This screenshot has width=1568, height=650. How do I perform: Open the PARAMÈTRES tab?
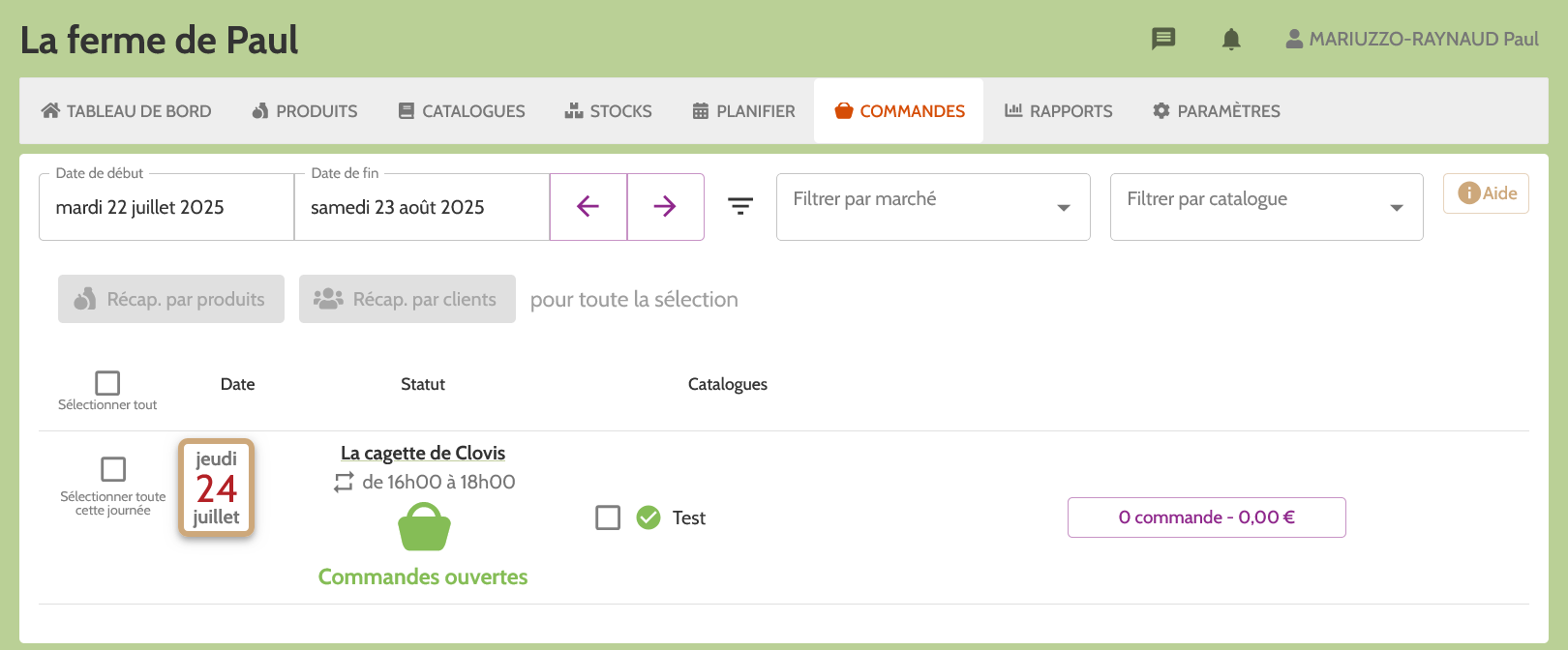pyautogui.click(x=1216, y=110)
